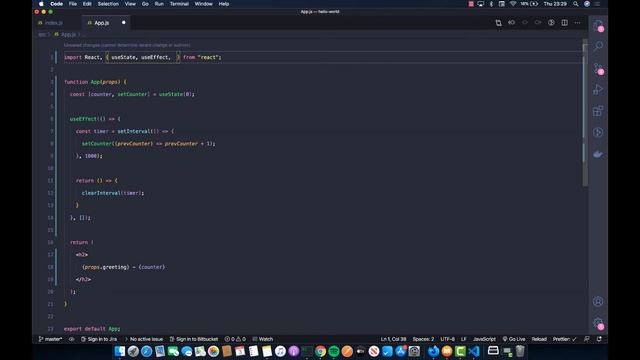Viewport: 640px width, 360px height.
Task: Click the notifications bell in the status bar
Action: 599,339
